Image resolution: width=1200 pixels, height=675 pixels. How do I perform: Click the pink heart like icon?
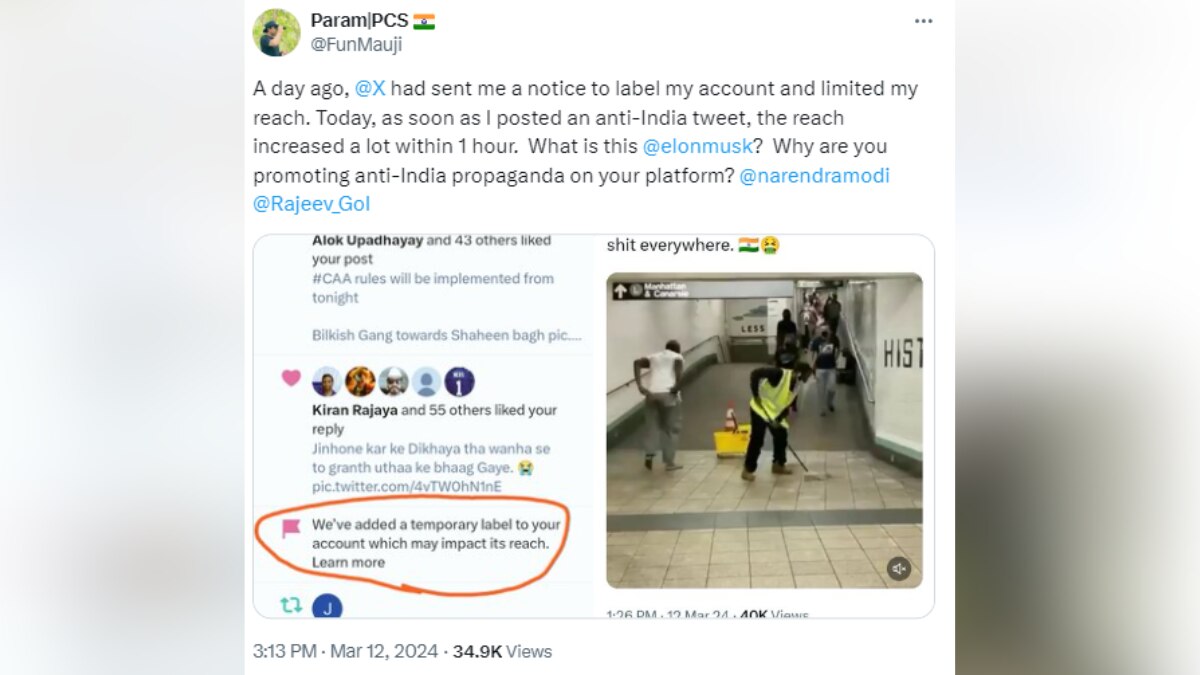tap(291, 378)
